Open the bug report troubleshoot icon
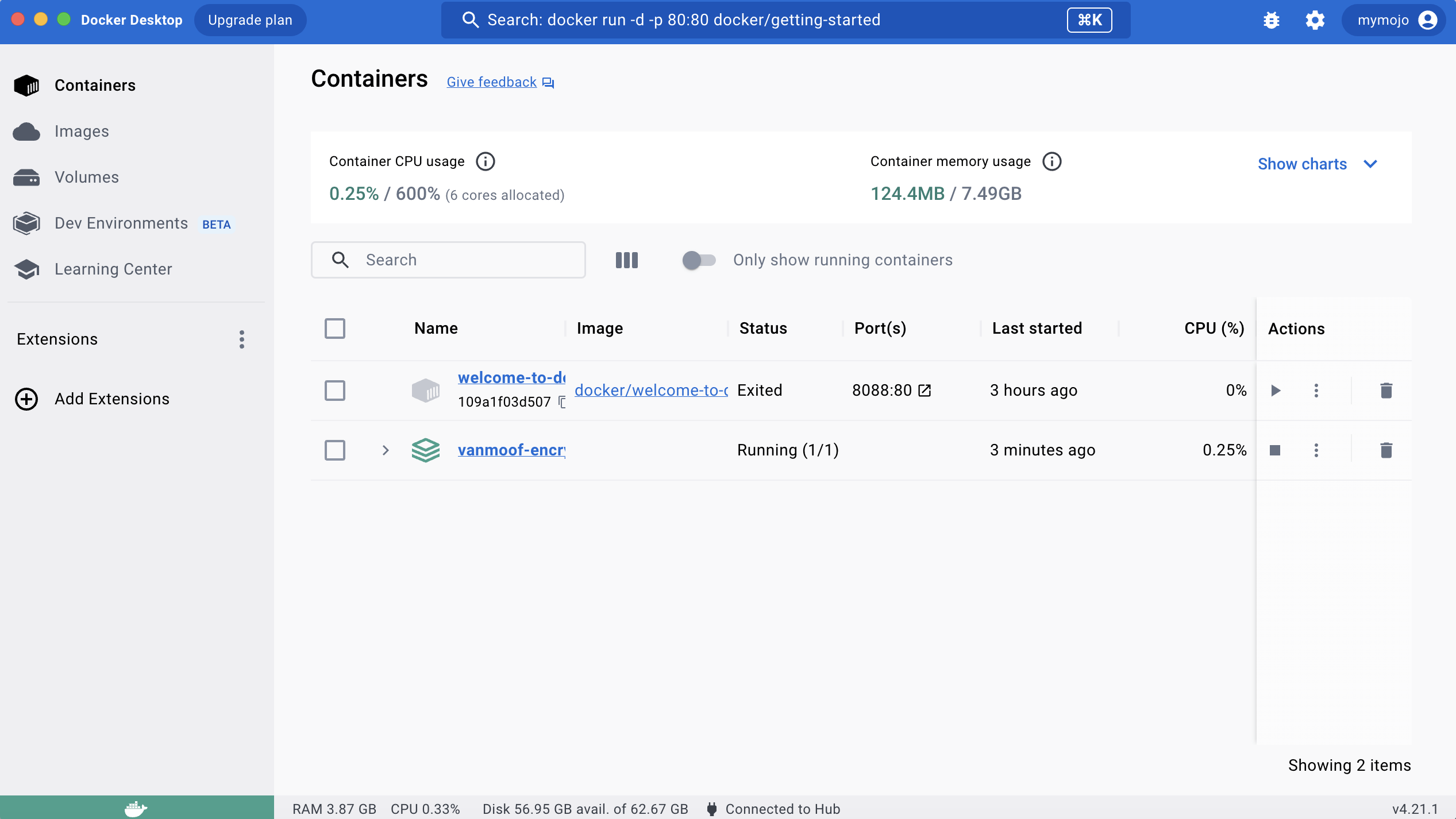Image resolution: width=1456 pixels, height=819 pixels. tap(1272, 20)
